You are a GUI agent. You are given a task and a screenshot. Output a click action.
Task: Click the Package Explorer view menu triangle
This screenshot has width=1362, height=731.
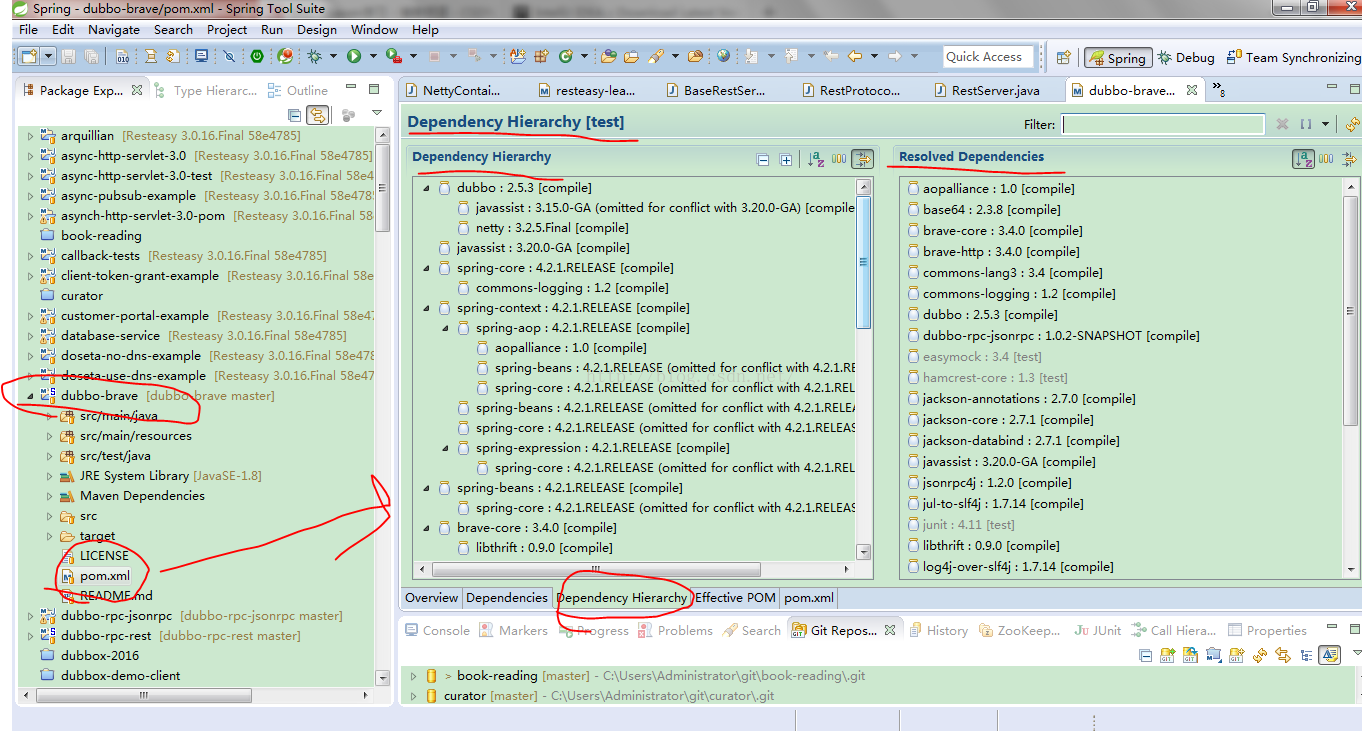(377, 113)
